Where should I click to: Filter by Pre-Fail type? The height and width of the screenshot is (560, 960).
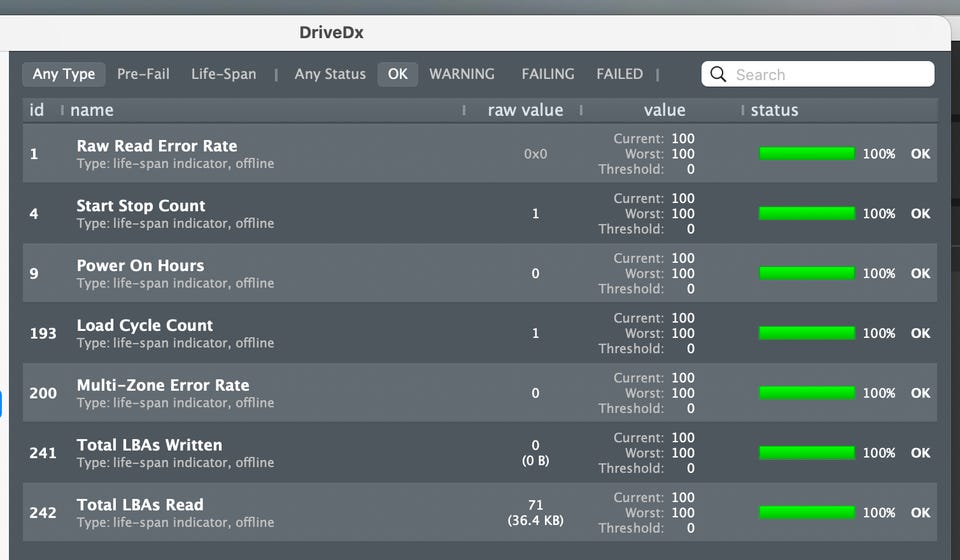point(143,74)
